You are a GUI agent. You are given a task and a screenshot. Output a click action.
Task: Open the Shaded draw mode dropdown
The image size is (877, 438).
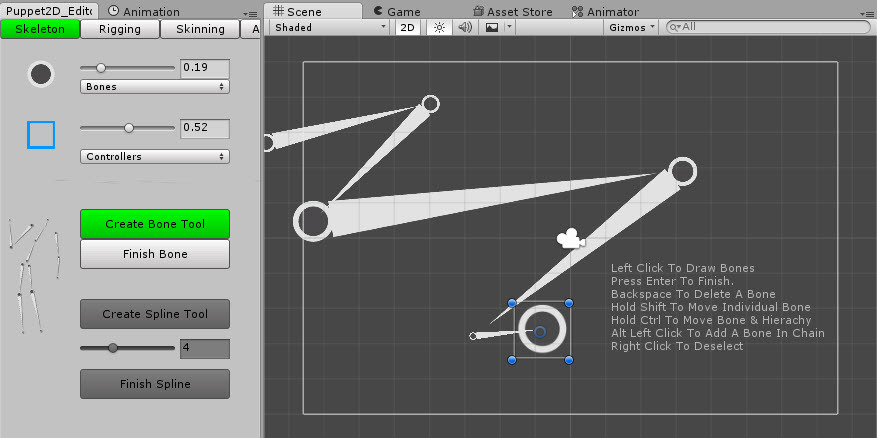click(x=329, y=27)
